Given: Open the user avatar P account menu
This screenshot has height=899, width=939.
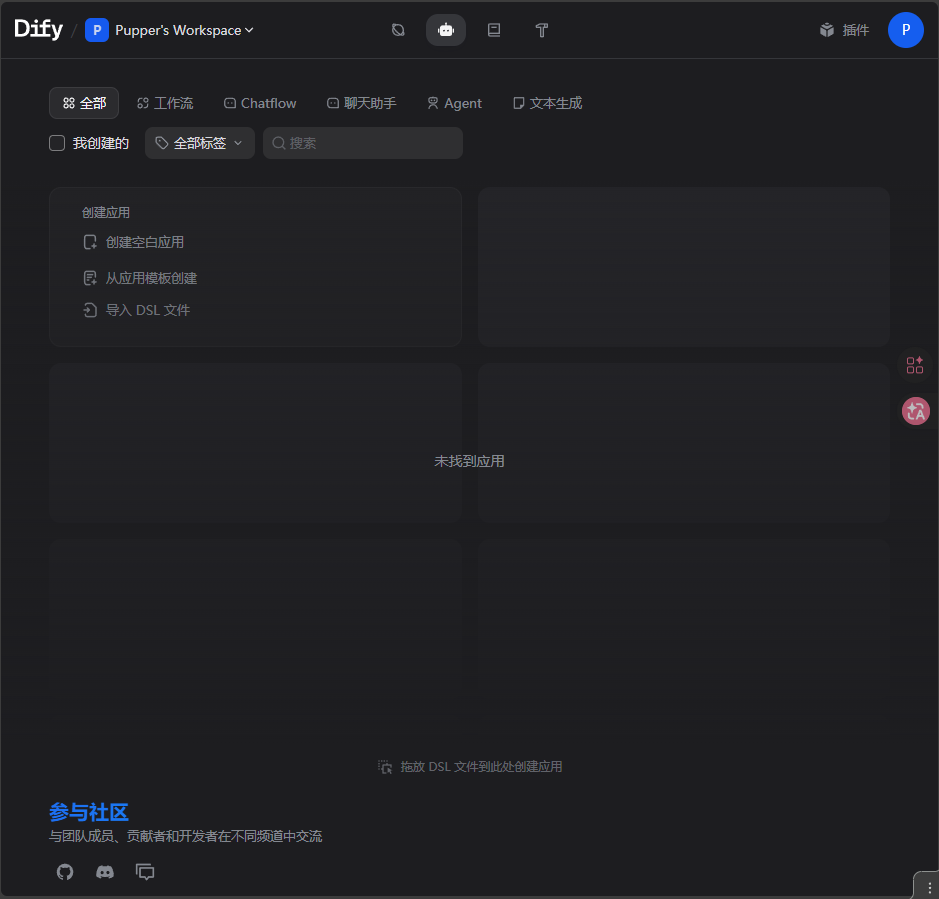Looking at the screenshot, I should pos(905,30).
